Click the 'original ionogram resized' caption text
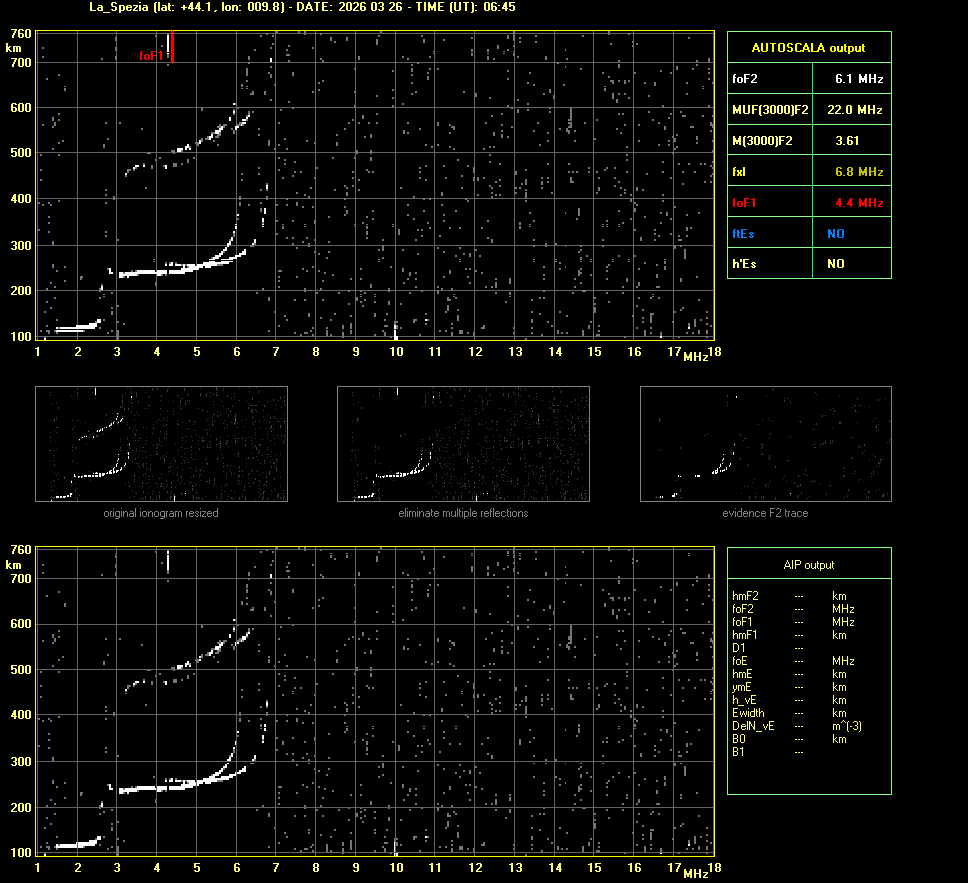Image resolution: width=968 pixels, height=883 pixels. tap(161, 513)
